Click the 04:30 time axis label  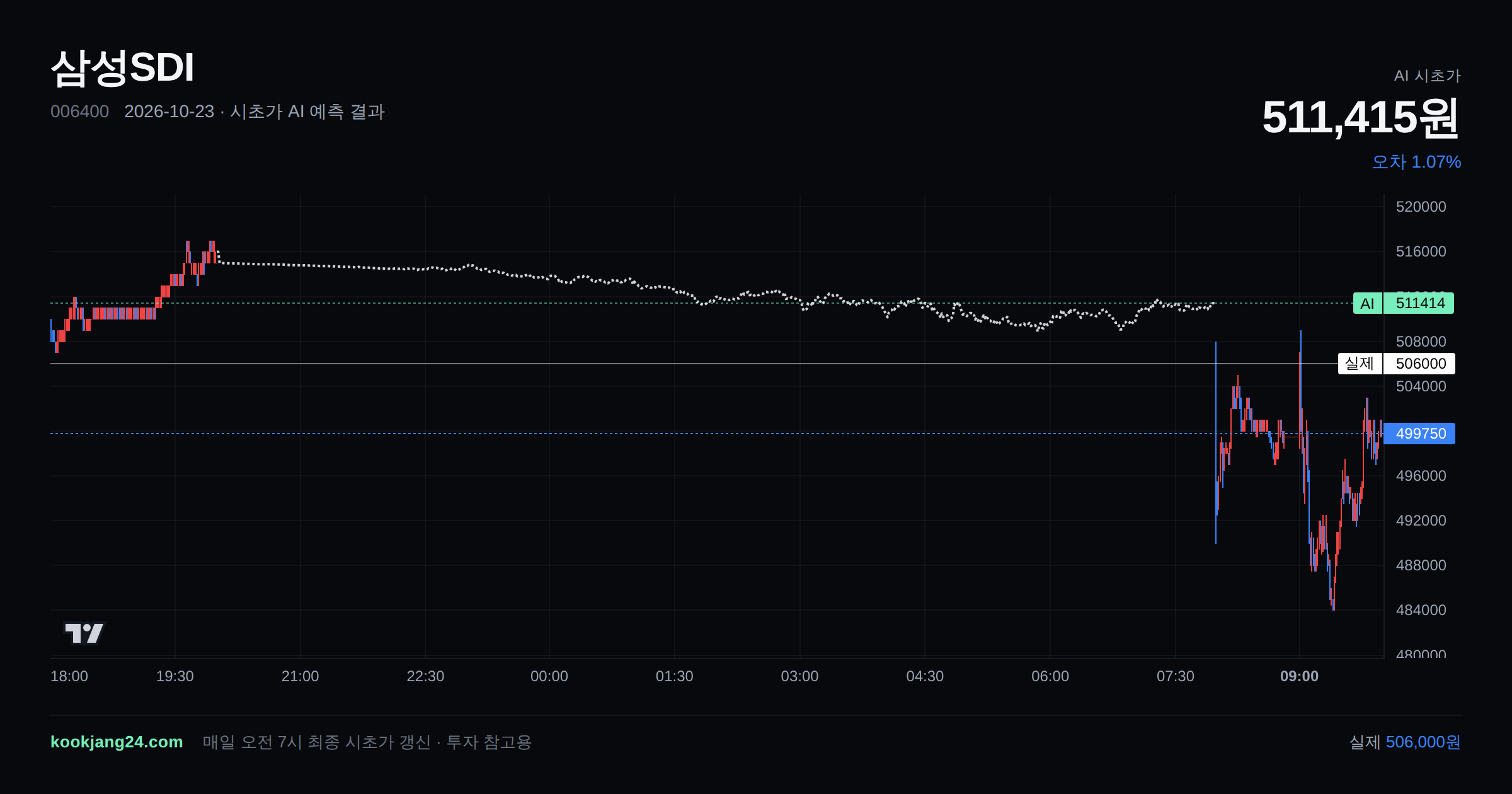(x=925, y=676)
